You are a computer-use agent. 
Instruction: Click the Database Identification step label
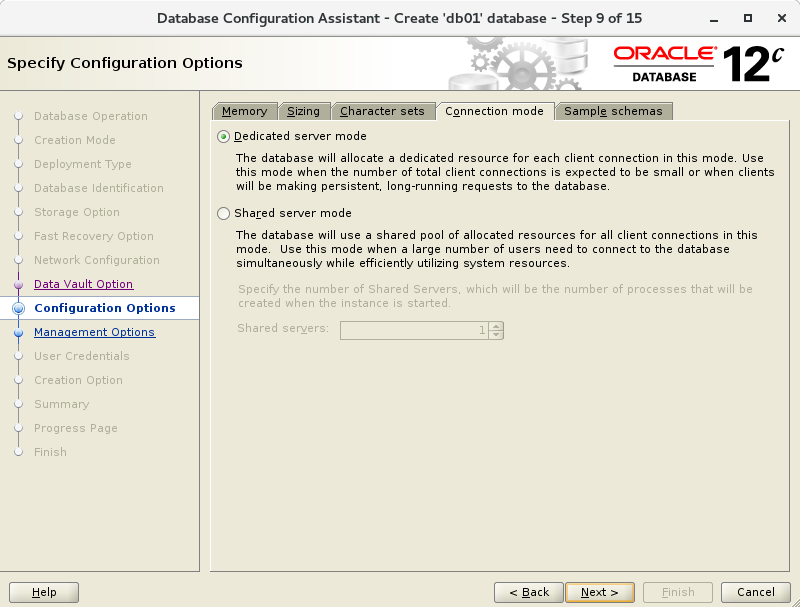point(99,188)
